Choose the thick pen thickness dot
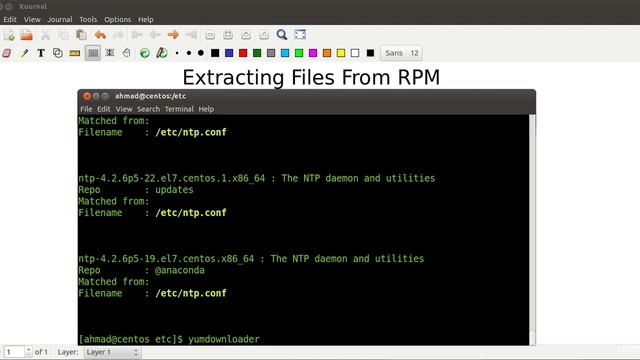This screenshot has width=640, height=360. pyautogui.click(x=201, y=53)
